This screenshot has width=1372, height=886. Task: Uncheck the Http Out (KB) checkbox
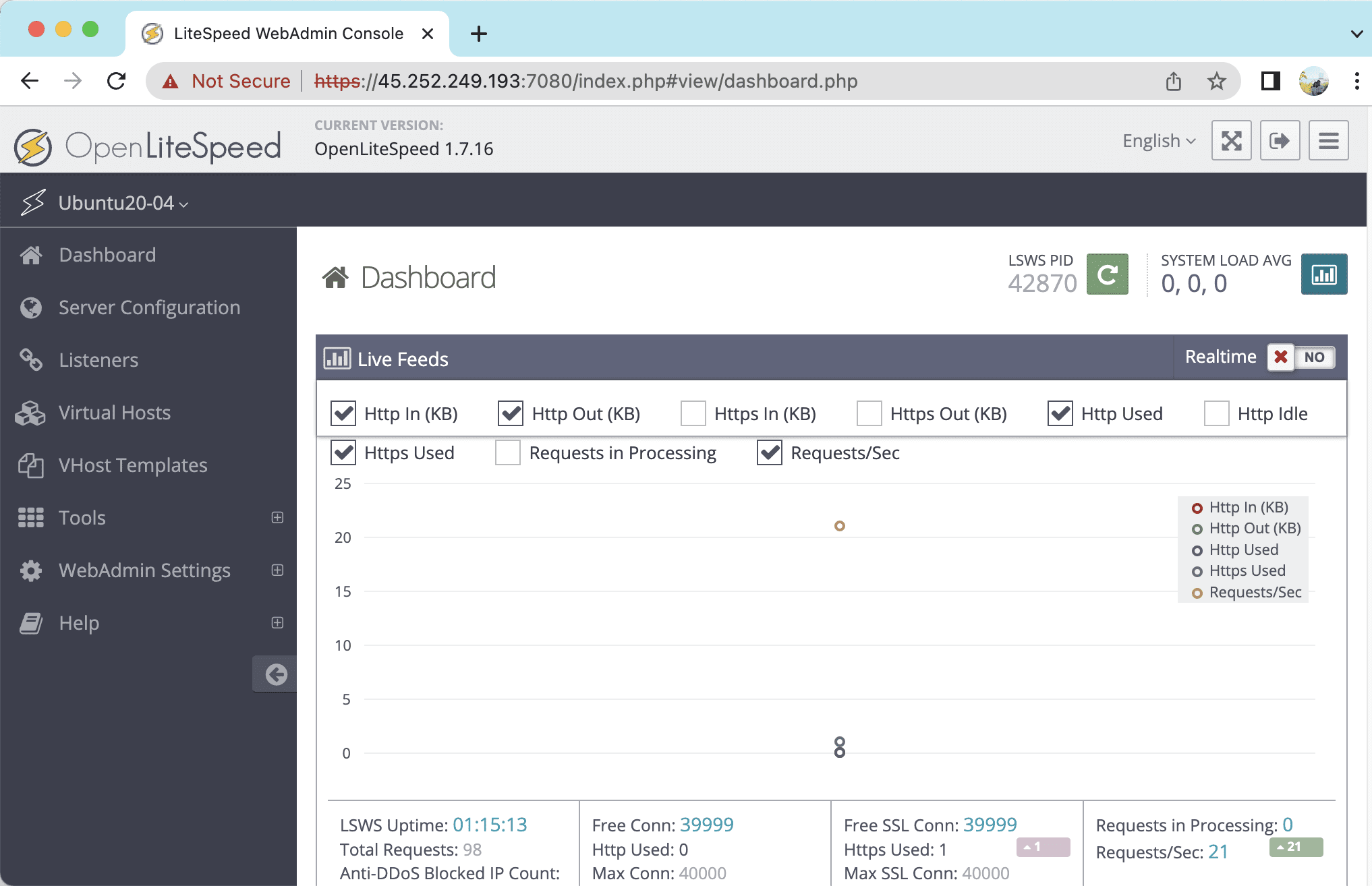(x=511, y=413)
